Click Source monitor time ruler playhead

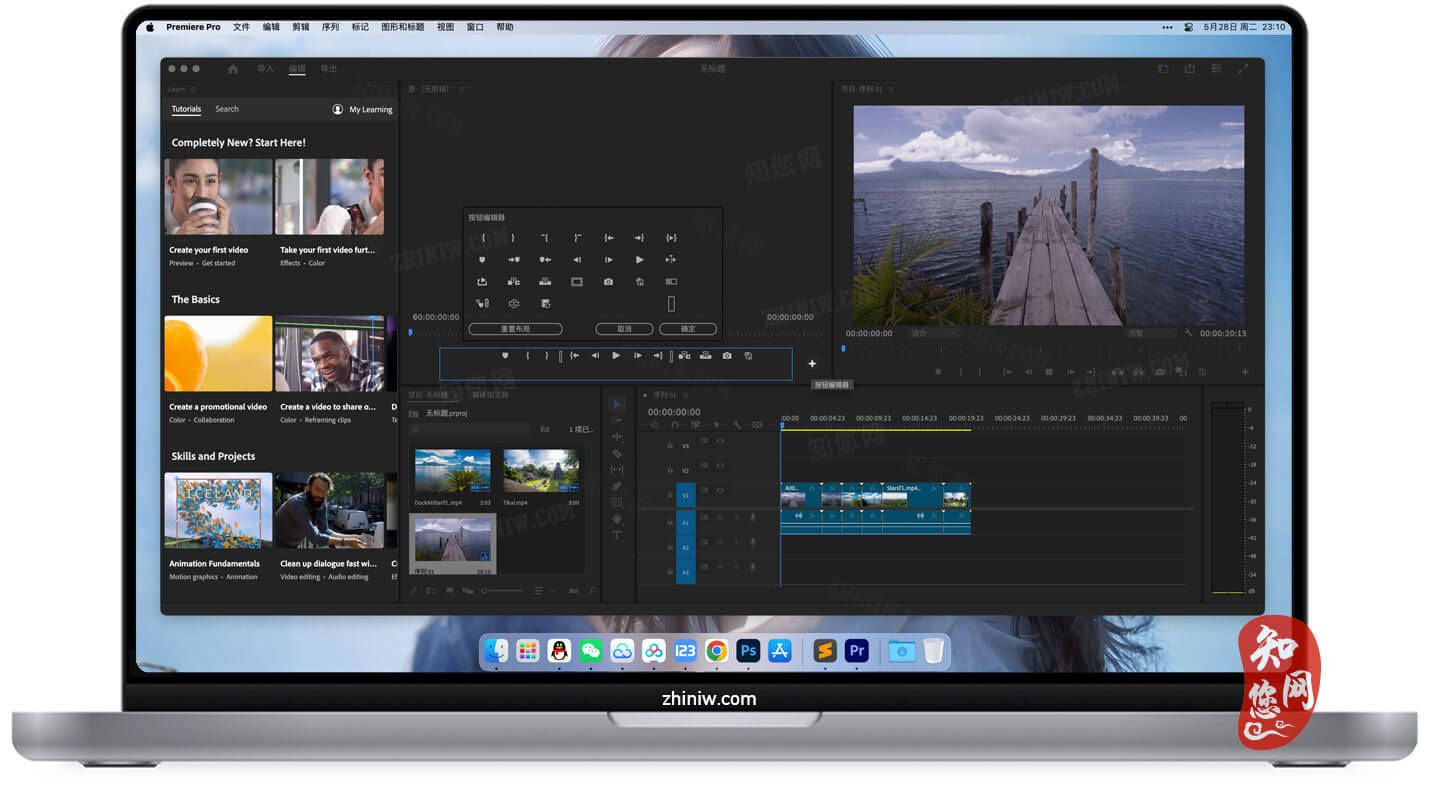[409, 332]
